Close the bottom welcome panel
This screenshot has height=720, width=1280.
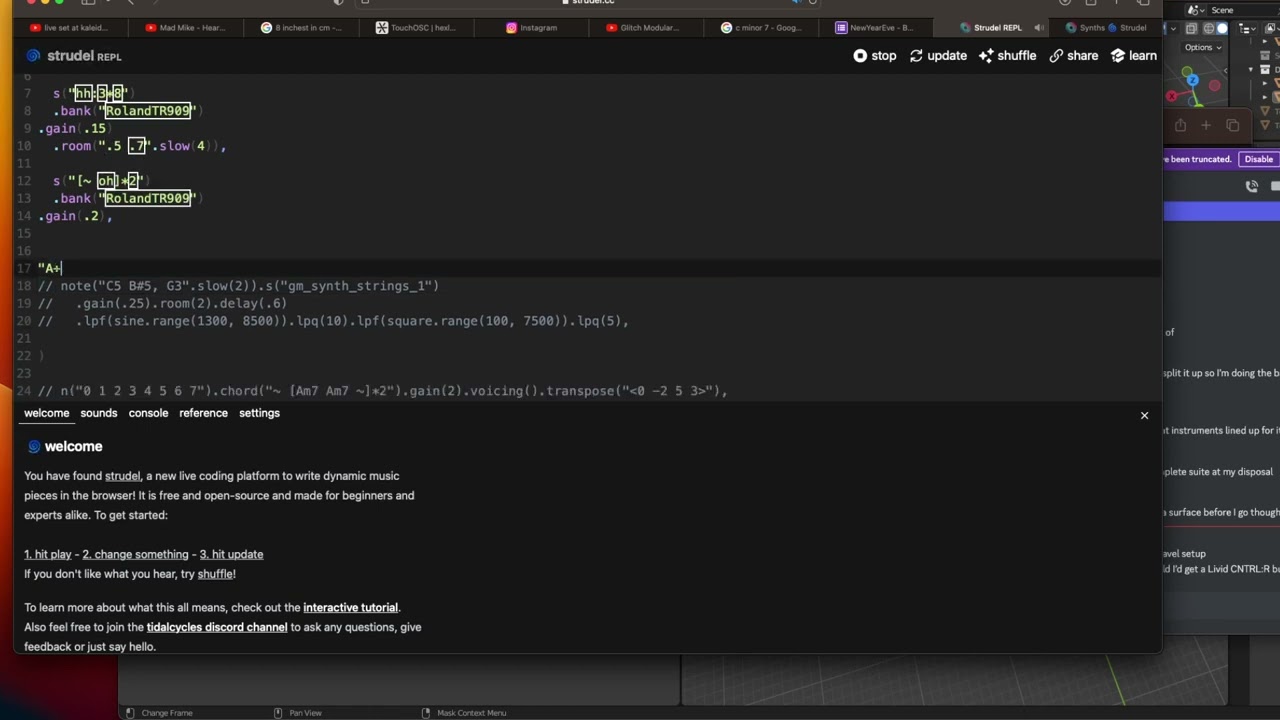[x=1145, y=415]
